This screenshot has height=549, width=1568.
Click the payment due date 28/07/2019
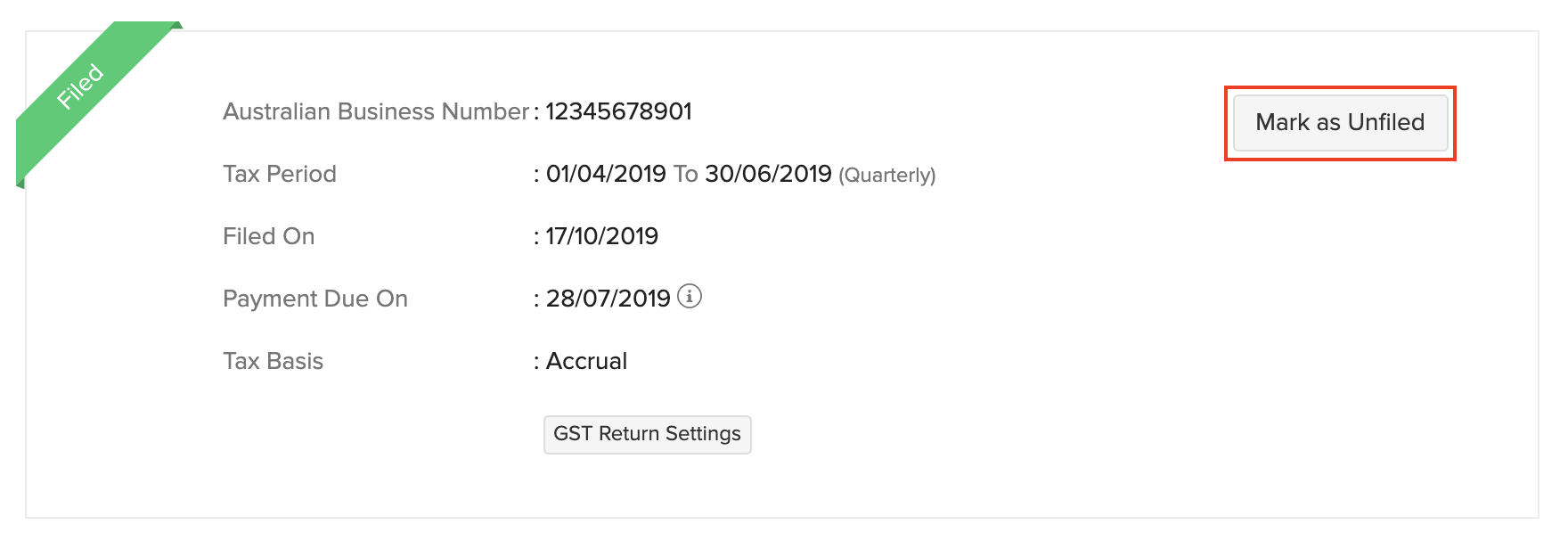coord(608,299)
